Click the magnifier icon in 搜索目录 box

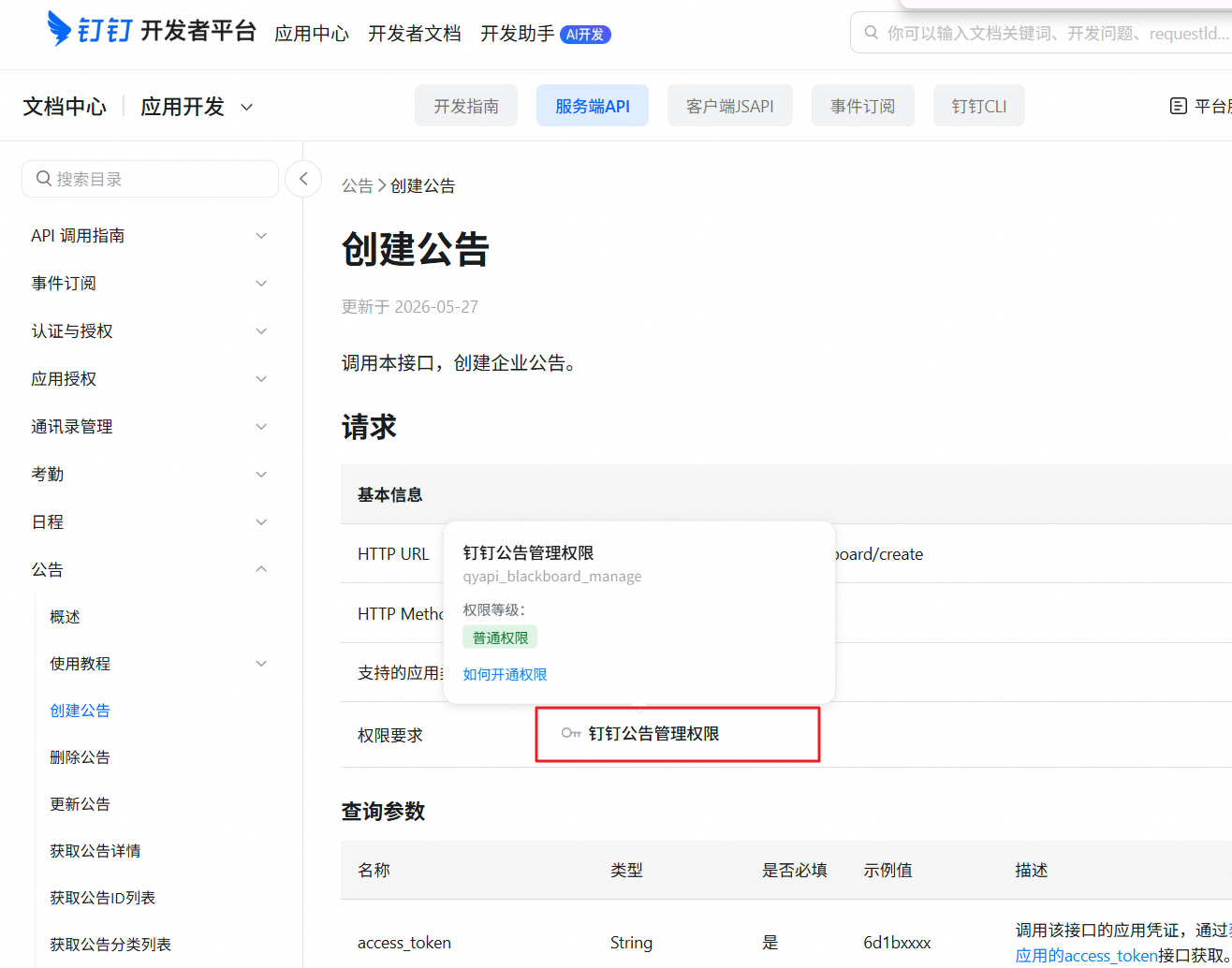coord(43,179)
